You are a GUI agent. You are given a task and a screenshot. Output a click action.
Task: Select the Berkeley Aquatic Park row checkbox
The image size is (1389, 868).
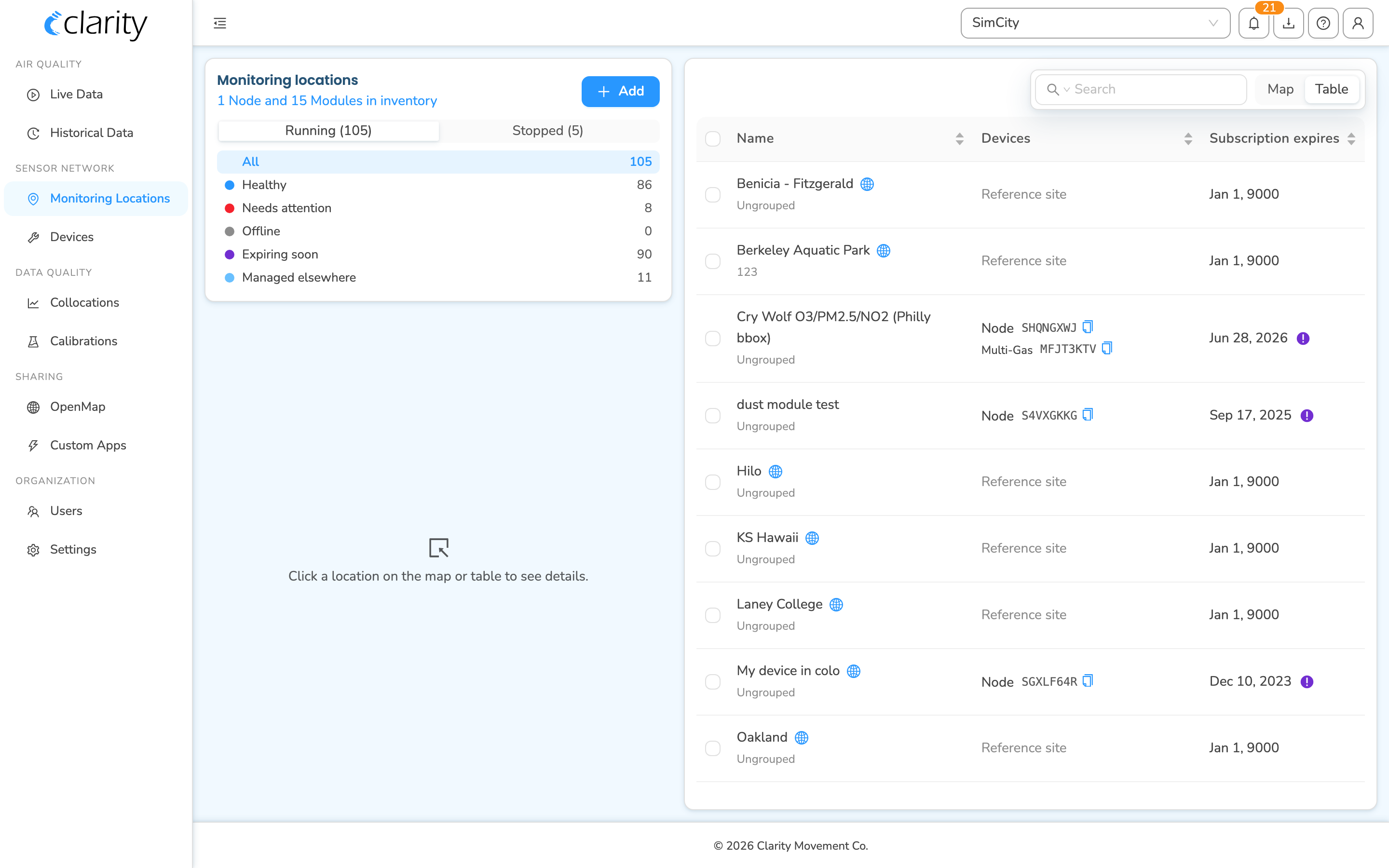tap(713, 261)
